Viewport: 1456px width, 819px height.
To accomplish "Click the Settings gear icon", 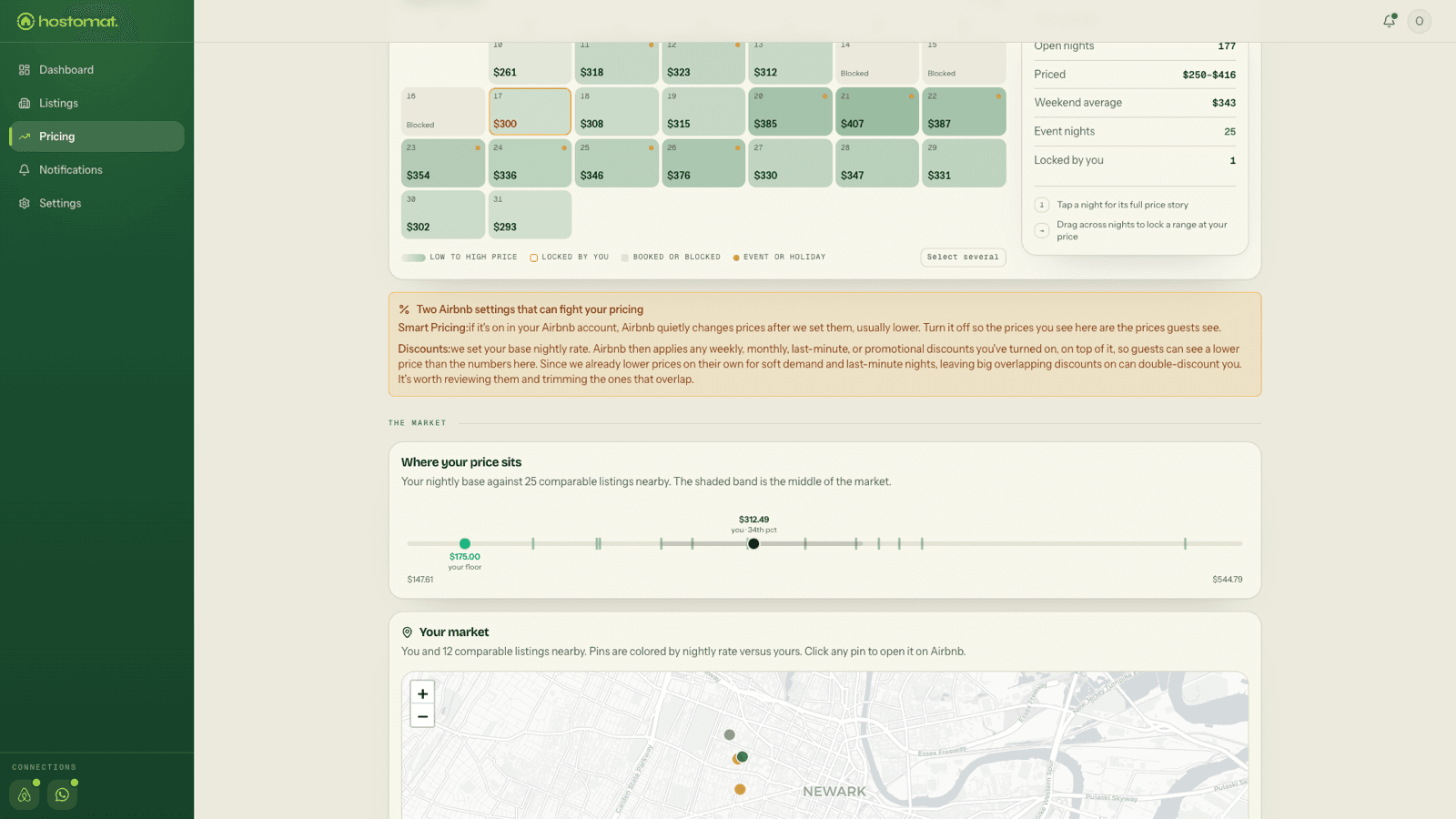I will (25, 204).
